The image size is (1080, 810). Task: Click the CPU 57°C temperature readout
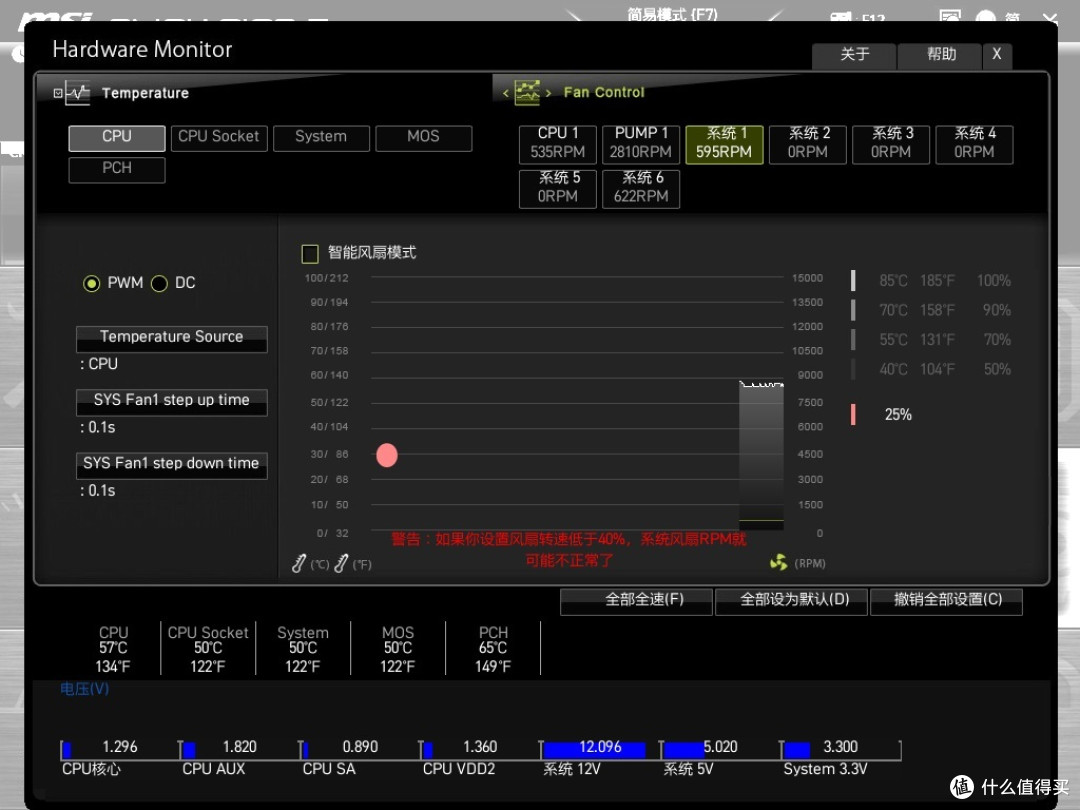coord(113,649)
